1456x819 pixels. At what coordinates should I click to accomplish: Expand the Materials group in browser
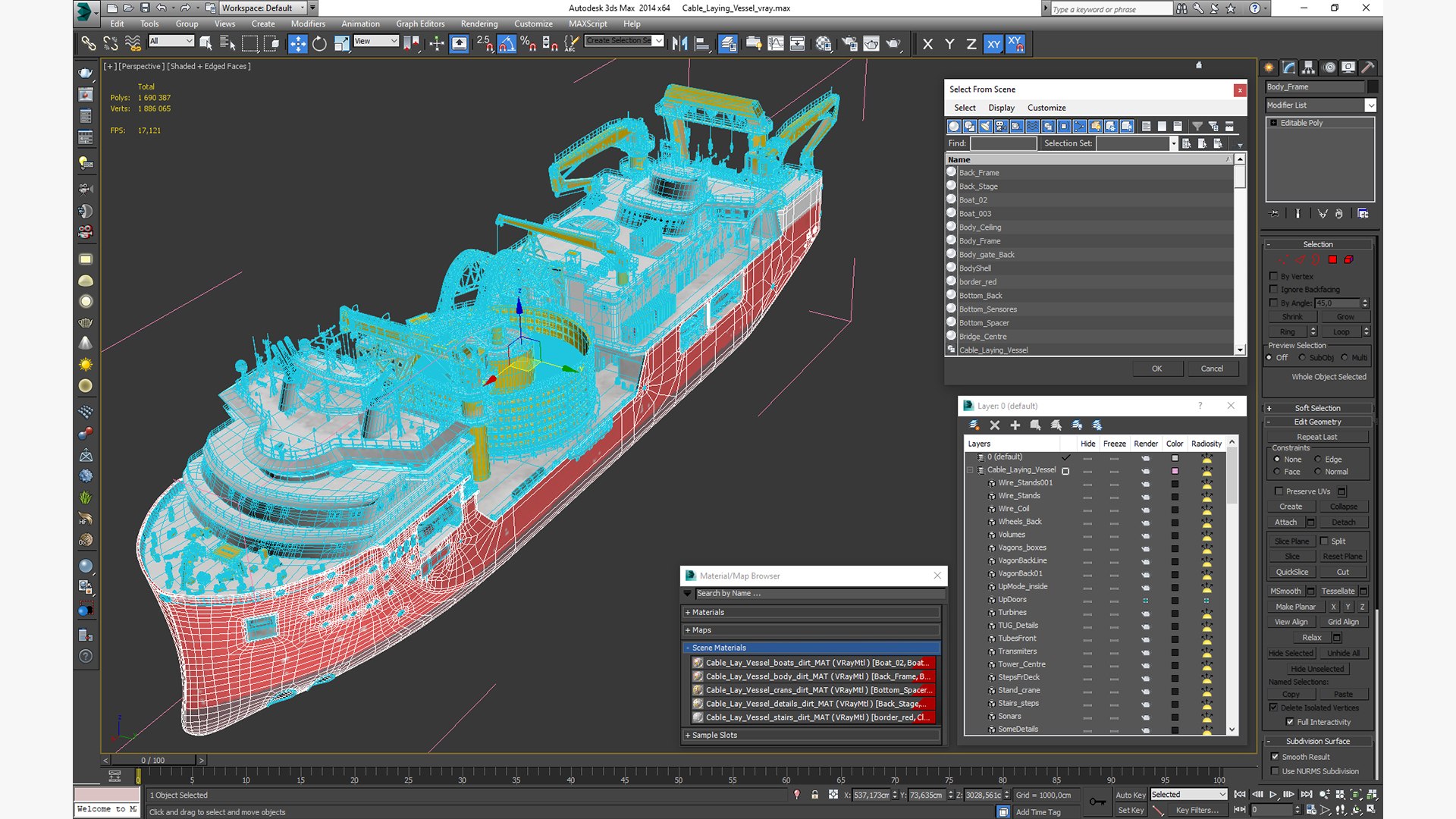pos(811,612)
